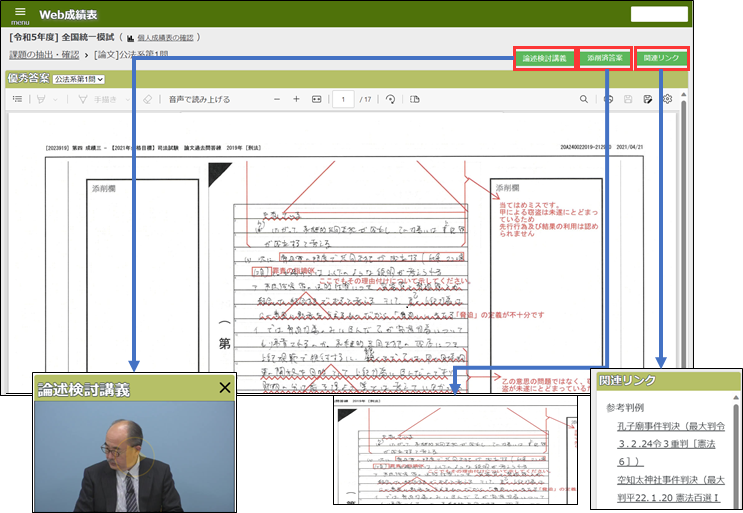Expand the highlighter tool dropdown arrow
Image resolution: width=743 pixels, height=513 pixels.
[x=56, y=100]
